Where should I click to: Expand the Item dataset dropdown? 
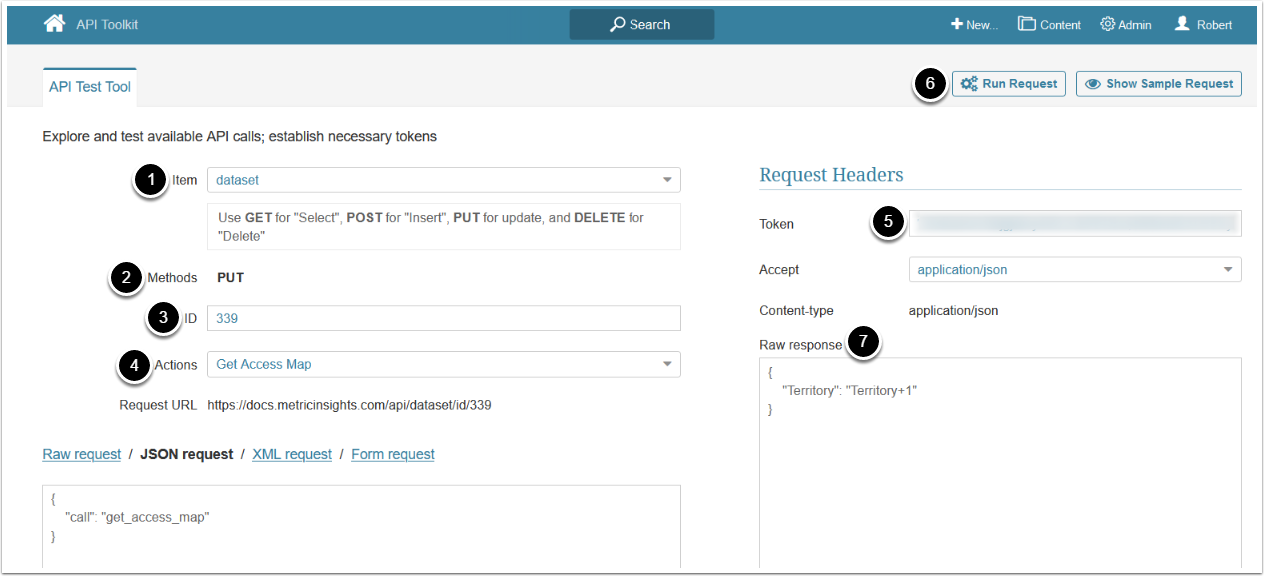click(667, 181)
